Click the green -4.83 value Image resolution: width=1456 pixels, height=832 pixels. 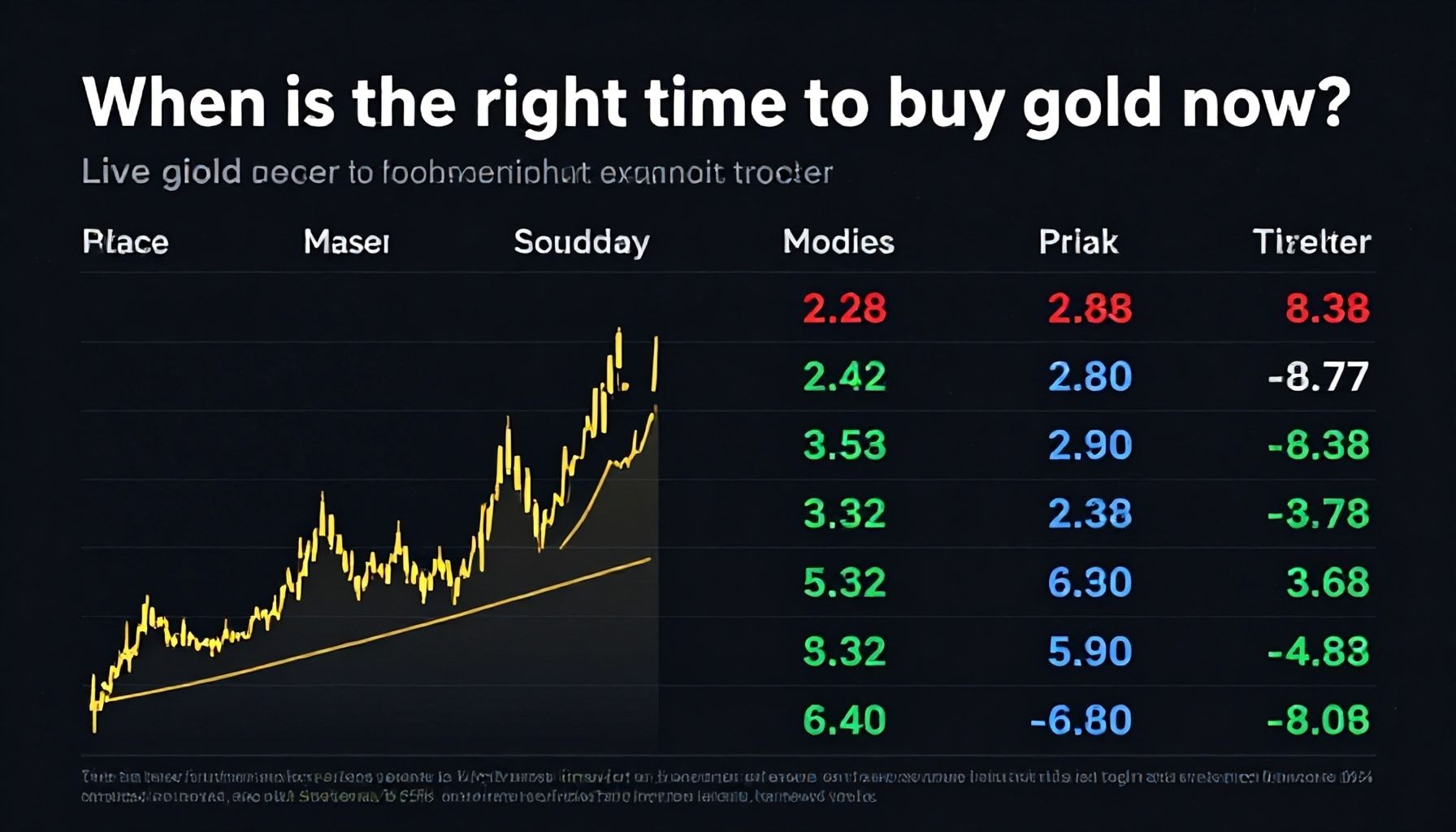[x=1318, y=652]
